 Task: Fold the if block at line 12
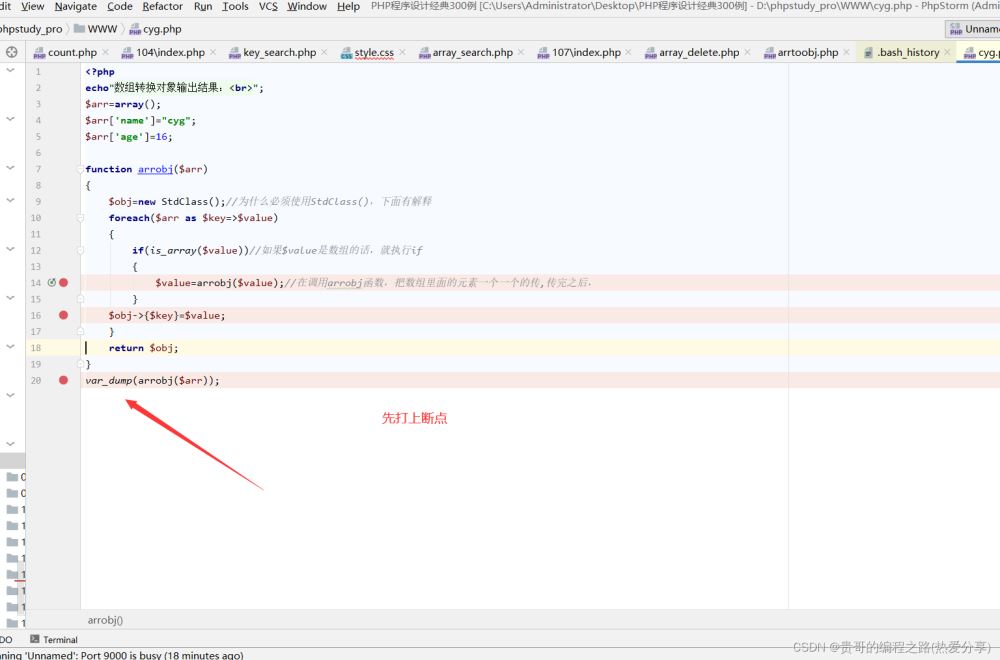[x=81, y=250]
